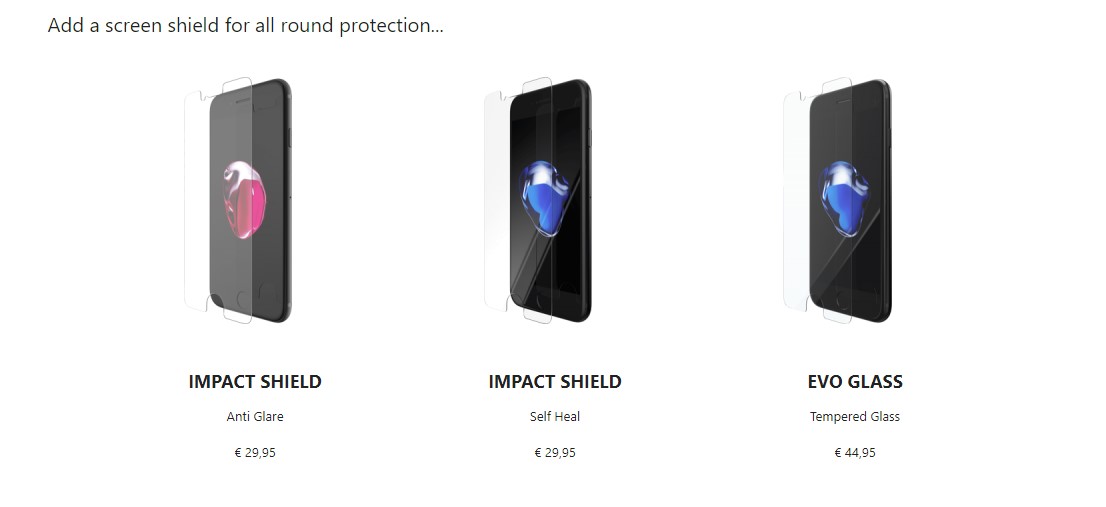Select the Tempered Glass subtitle
Viewport: 1106px width, 507px height.
855,417
